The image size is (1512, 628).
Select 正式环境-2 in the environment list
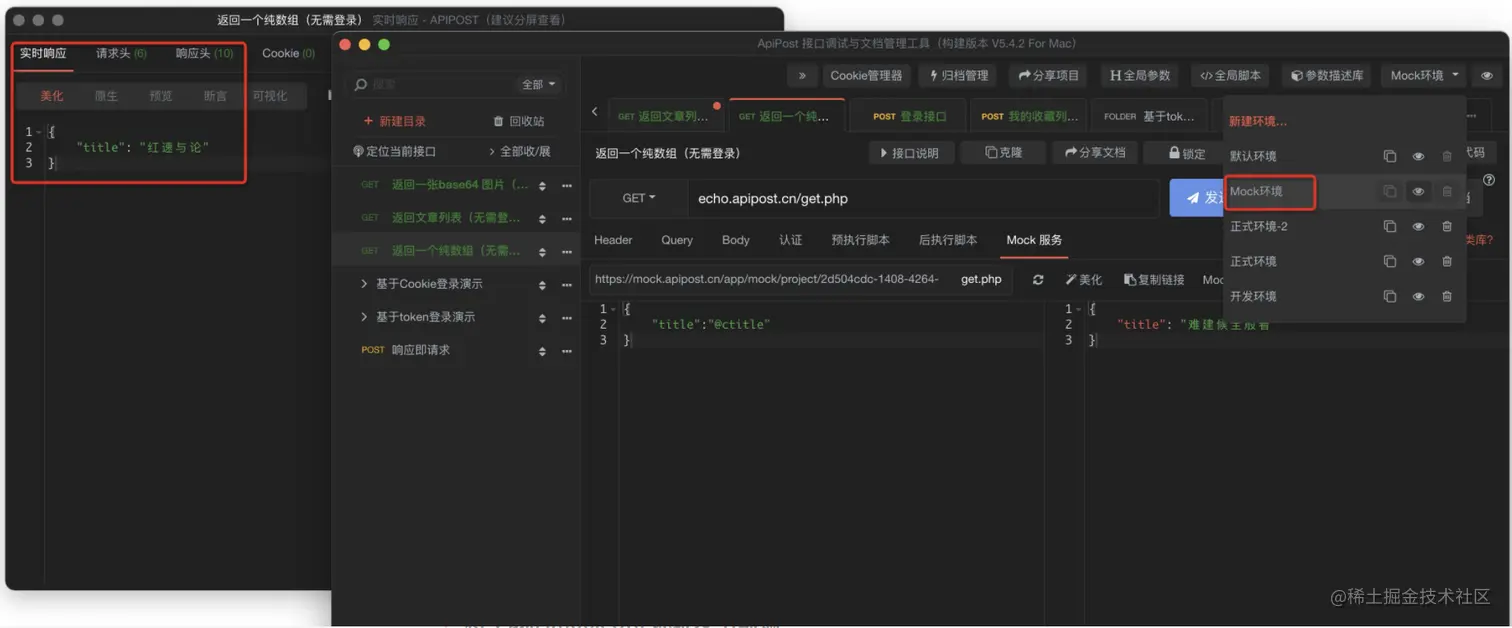1259,226
